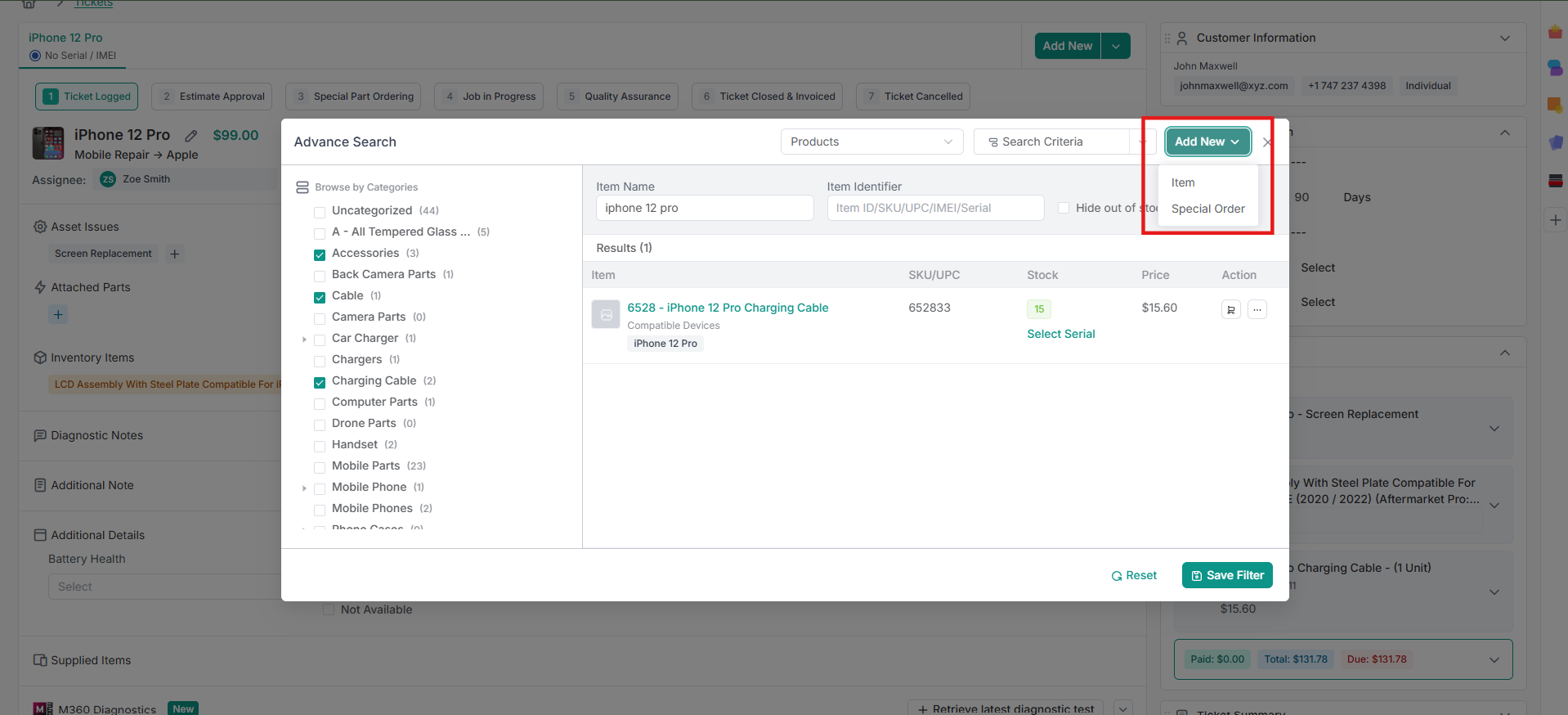Close the Advance Search dialog

pos(1267,142)
